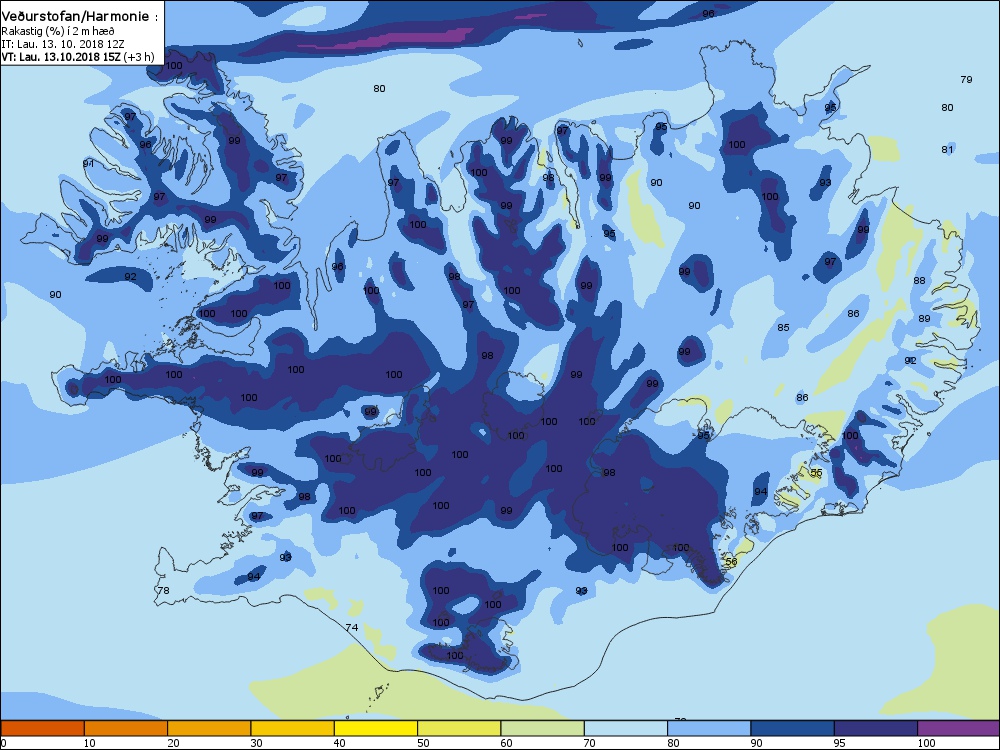Viewport: 1000px width, 750px height.
Task: Click the bright yellow 40–50 legend swatch
Action: 376,728
